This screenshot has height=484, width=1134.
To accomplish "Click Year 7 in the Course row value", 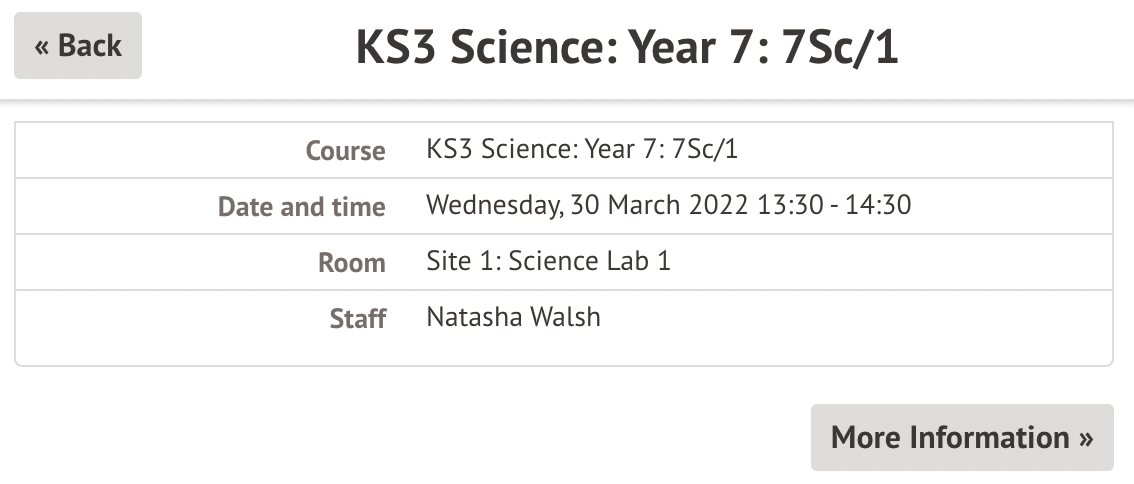I will [x=622, y=150].
